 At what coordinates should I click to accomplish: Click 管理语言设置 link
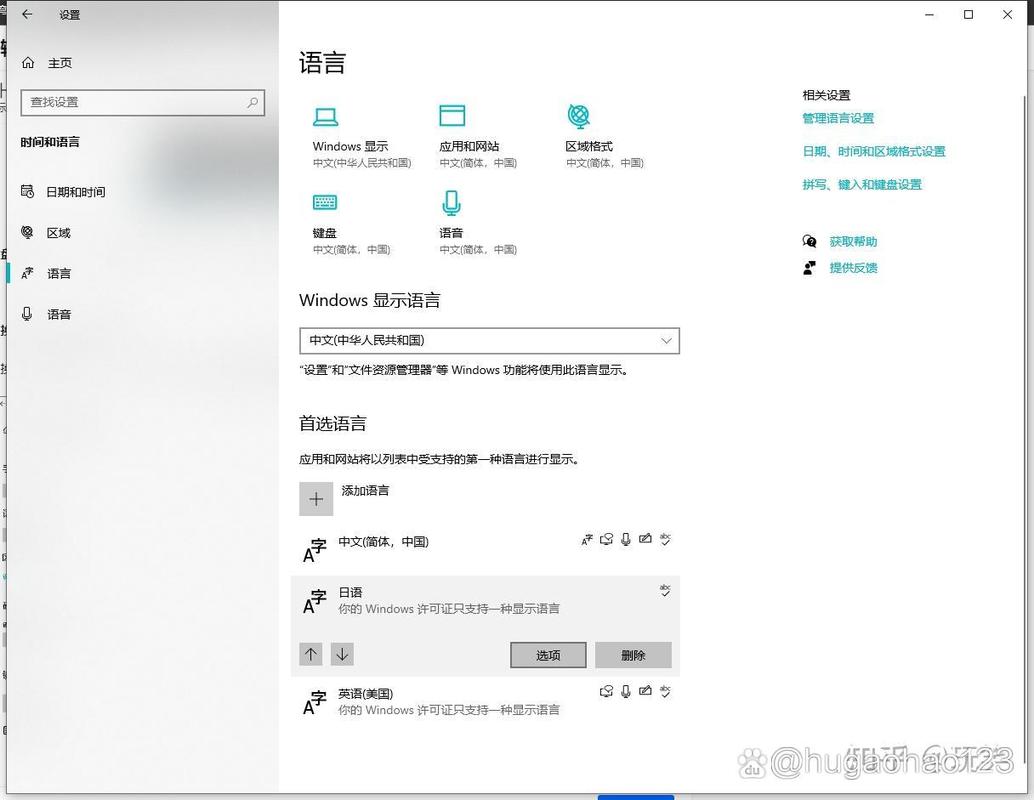pyautogui.click(x=836, y=117)
